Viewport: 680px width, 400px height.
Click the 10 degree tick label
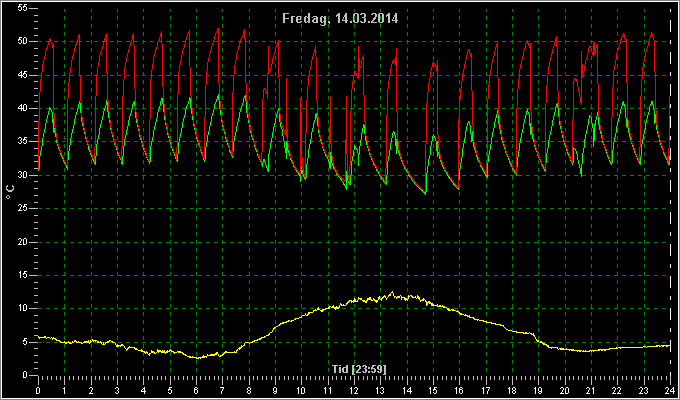click(23, 308)
